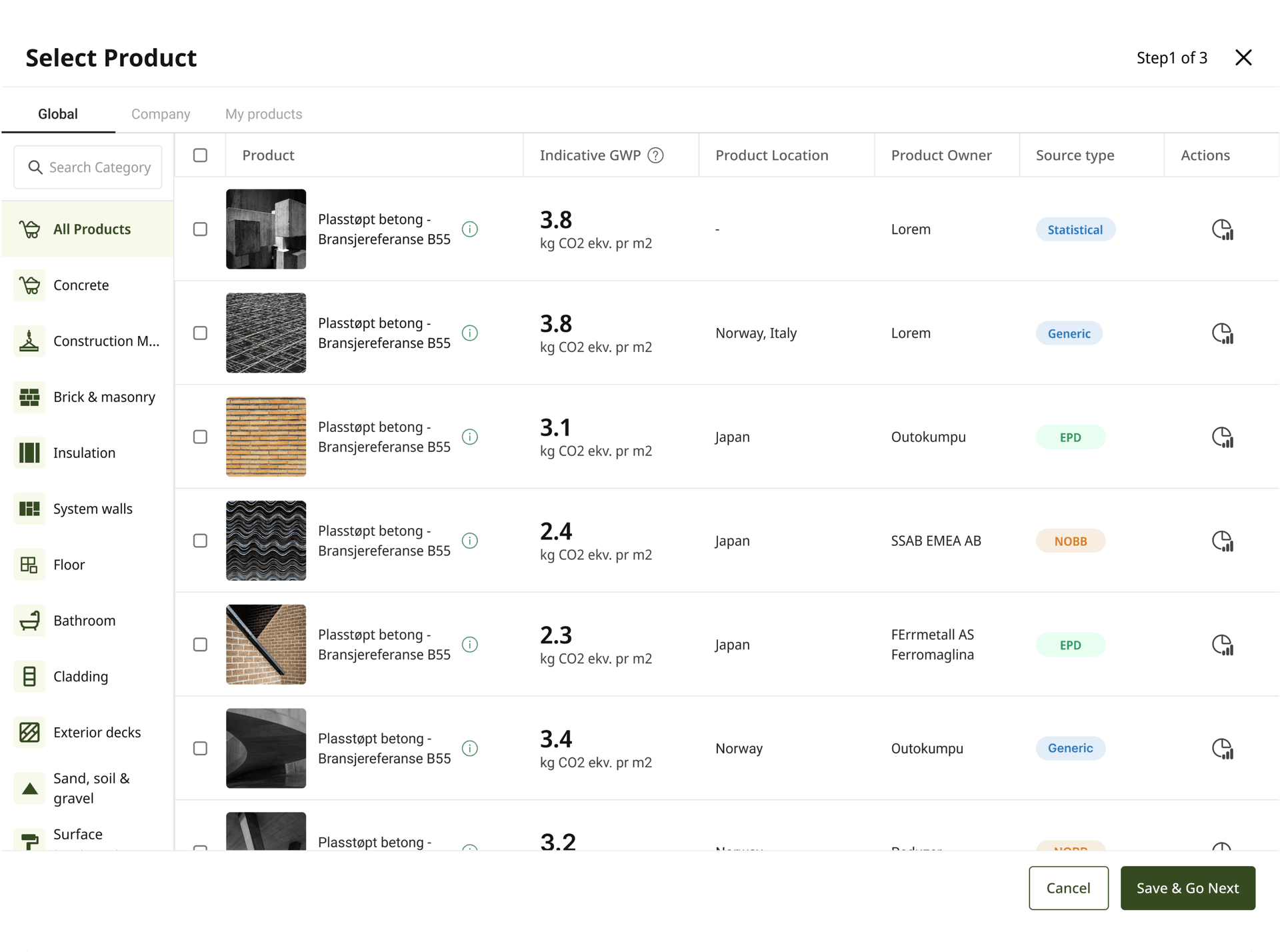Switch to the Company tab

click(161, 114)
